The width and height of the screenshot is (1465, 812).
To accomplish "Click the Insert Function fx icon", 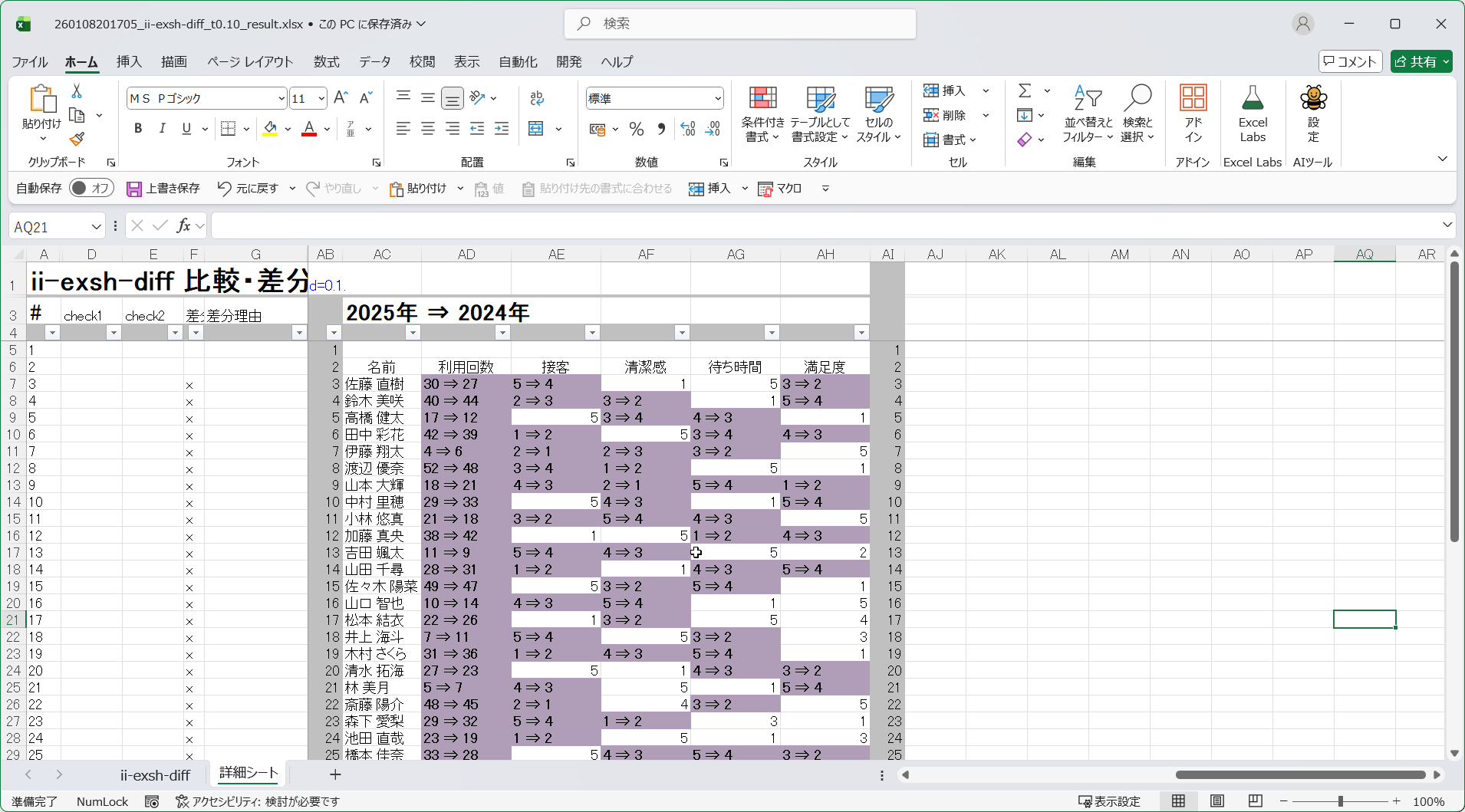I will (x=183, y=225).
